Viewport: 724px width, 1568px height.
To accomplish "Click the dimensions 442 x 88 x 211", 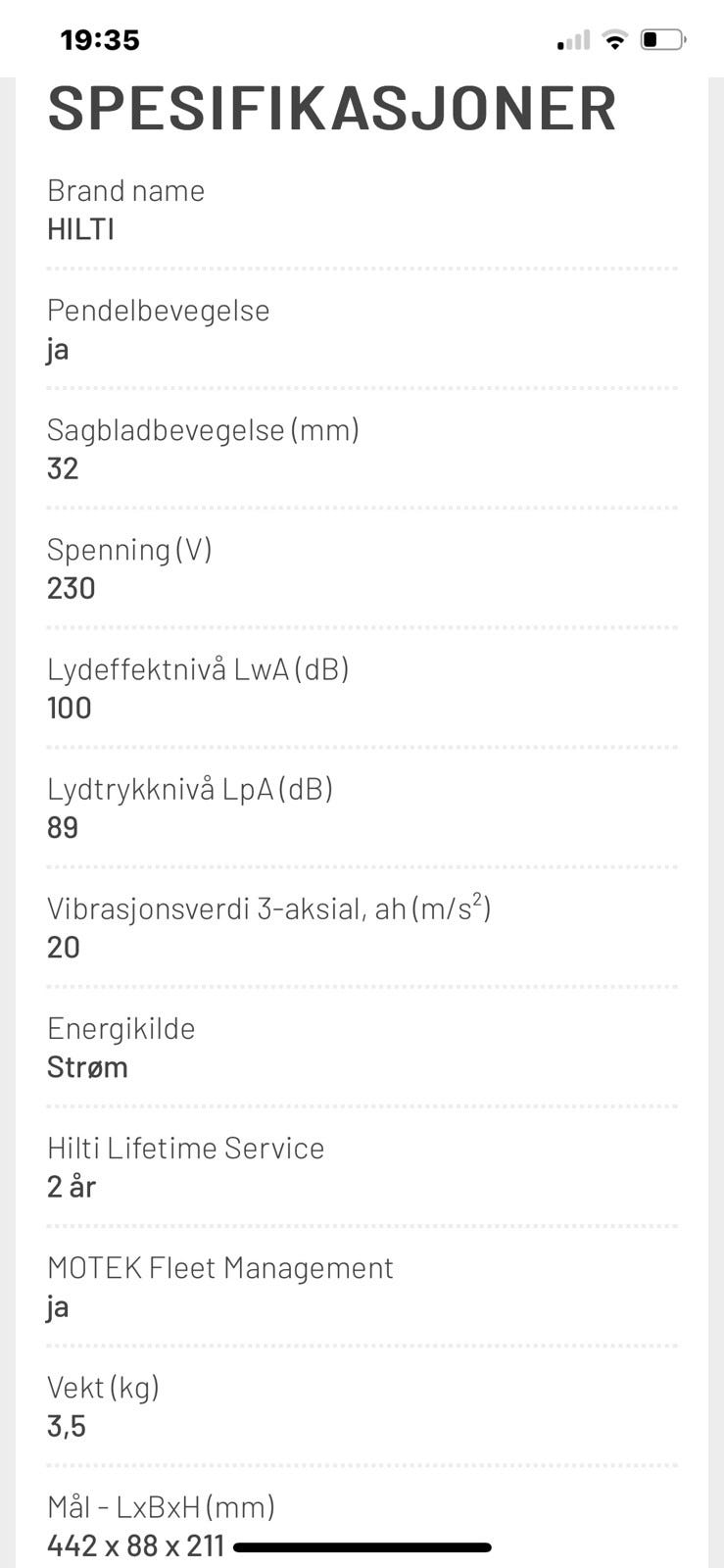I will tap(136, 1546).
